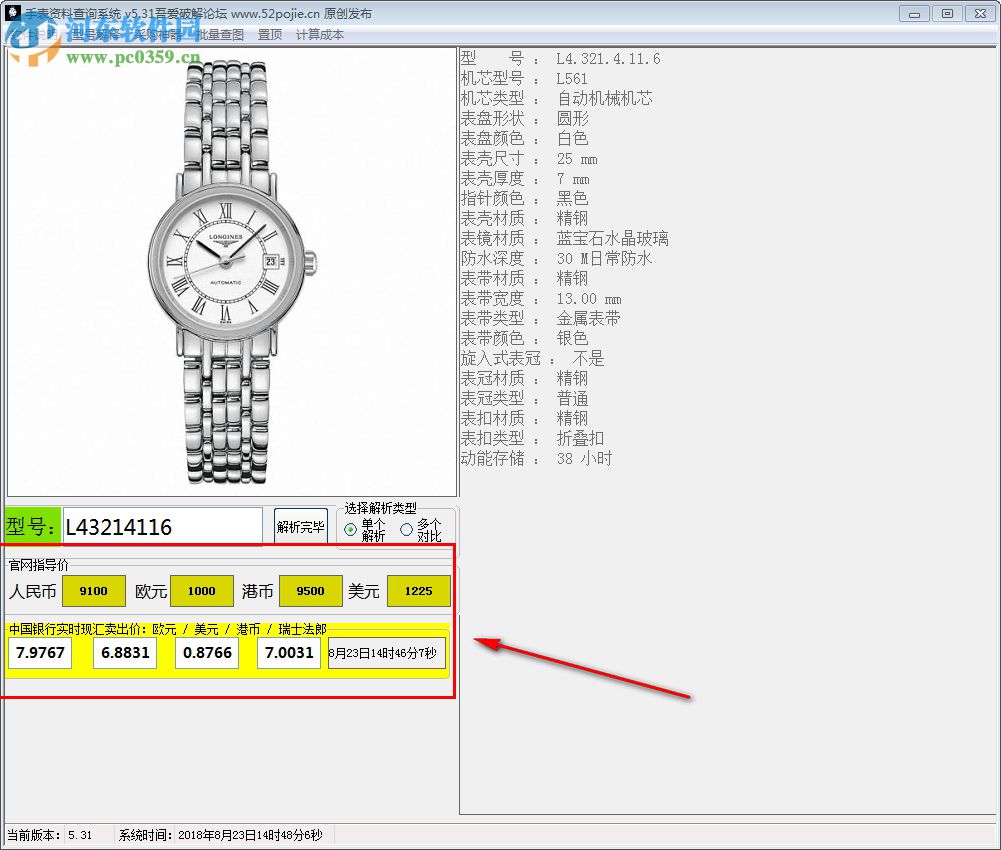Click the 表镜材质 蓝宝石水晶玻璃 line
Viewport: 1001px width, 850px height.
tap(564, 238)
